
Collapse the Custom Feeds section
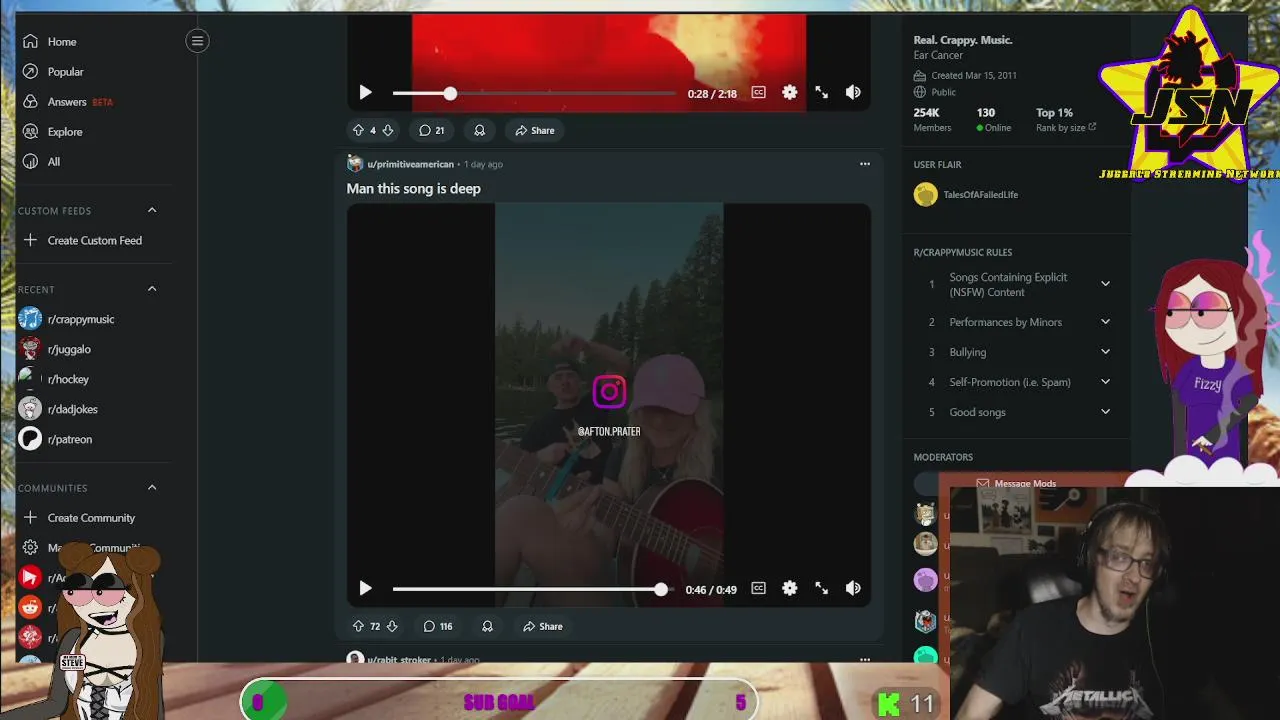(152, 210)
